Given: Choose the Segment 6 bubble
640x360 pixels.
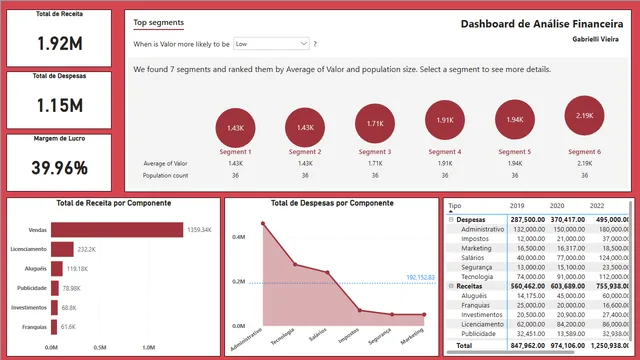Looking at the screenshot, I should 584,116.
